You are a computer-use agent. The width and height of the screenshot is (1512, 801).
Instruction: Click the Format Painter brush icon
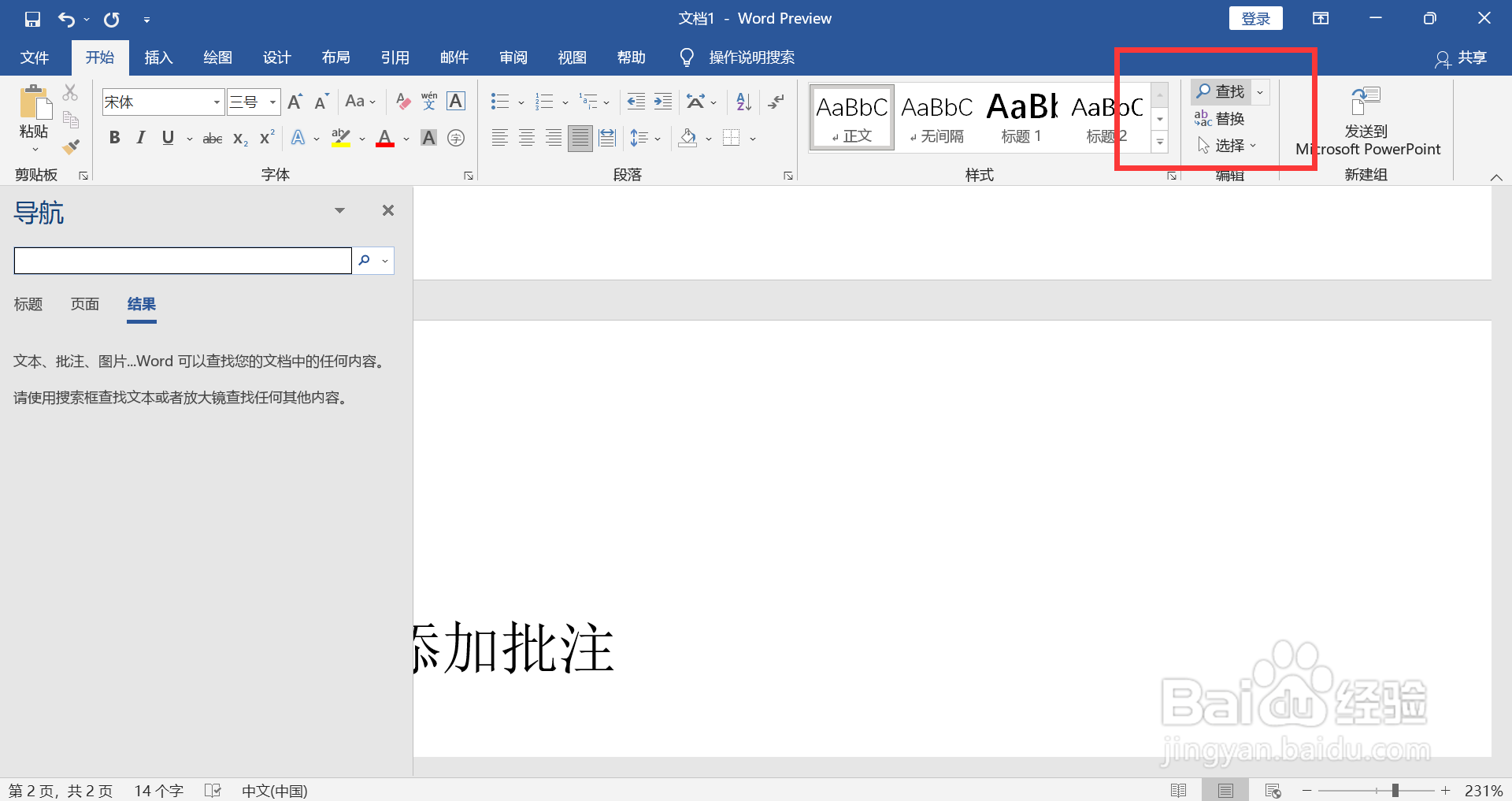[x=71, y=146]
